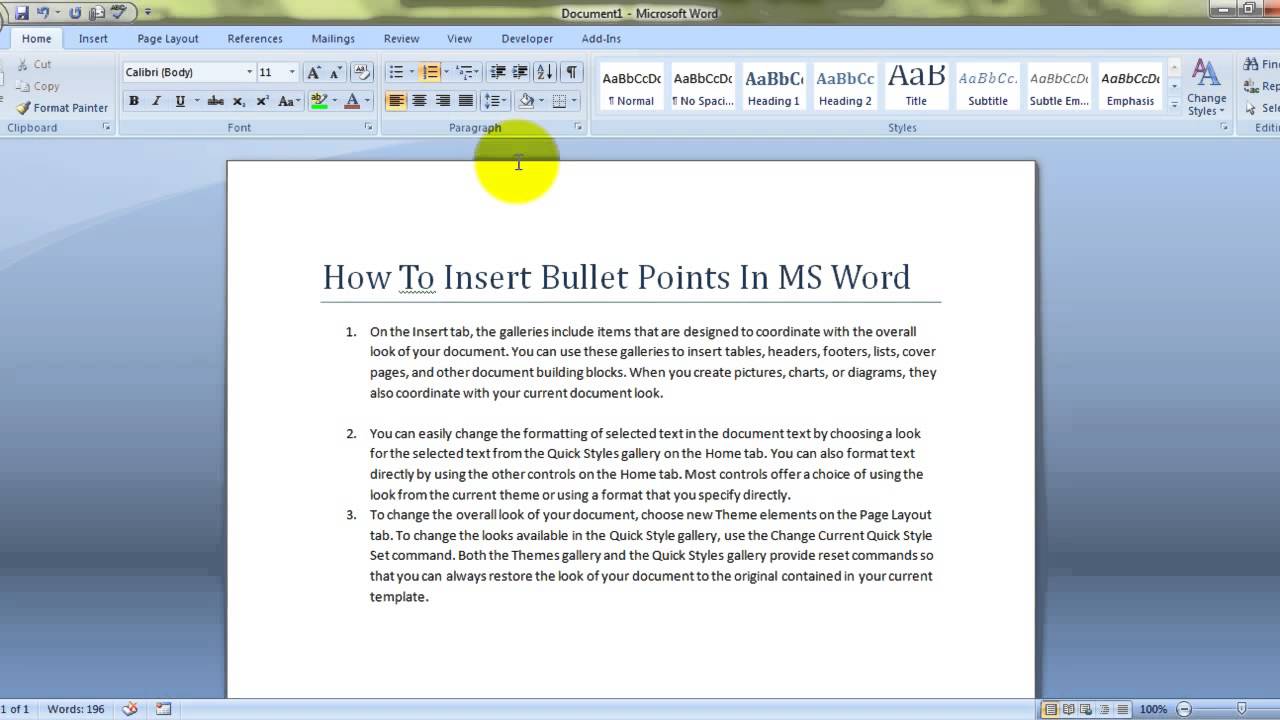Expand the Font dialog launcher
1280x720 pixels.
[368, 127]
